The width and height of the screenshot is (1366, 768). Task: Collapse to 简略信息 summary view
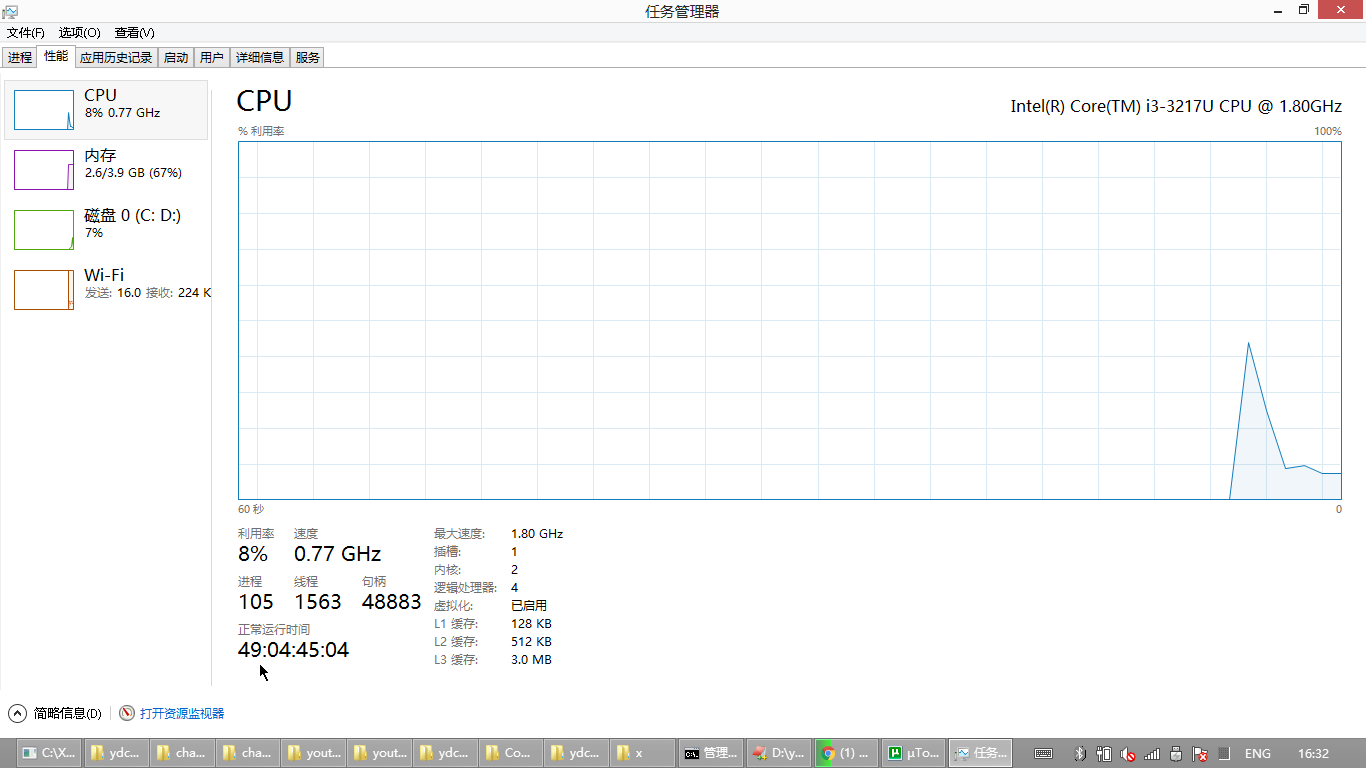pos(58,713)
